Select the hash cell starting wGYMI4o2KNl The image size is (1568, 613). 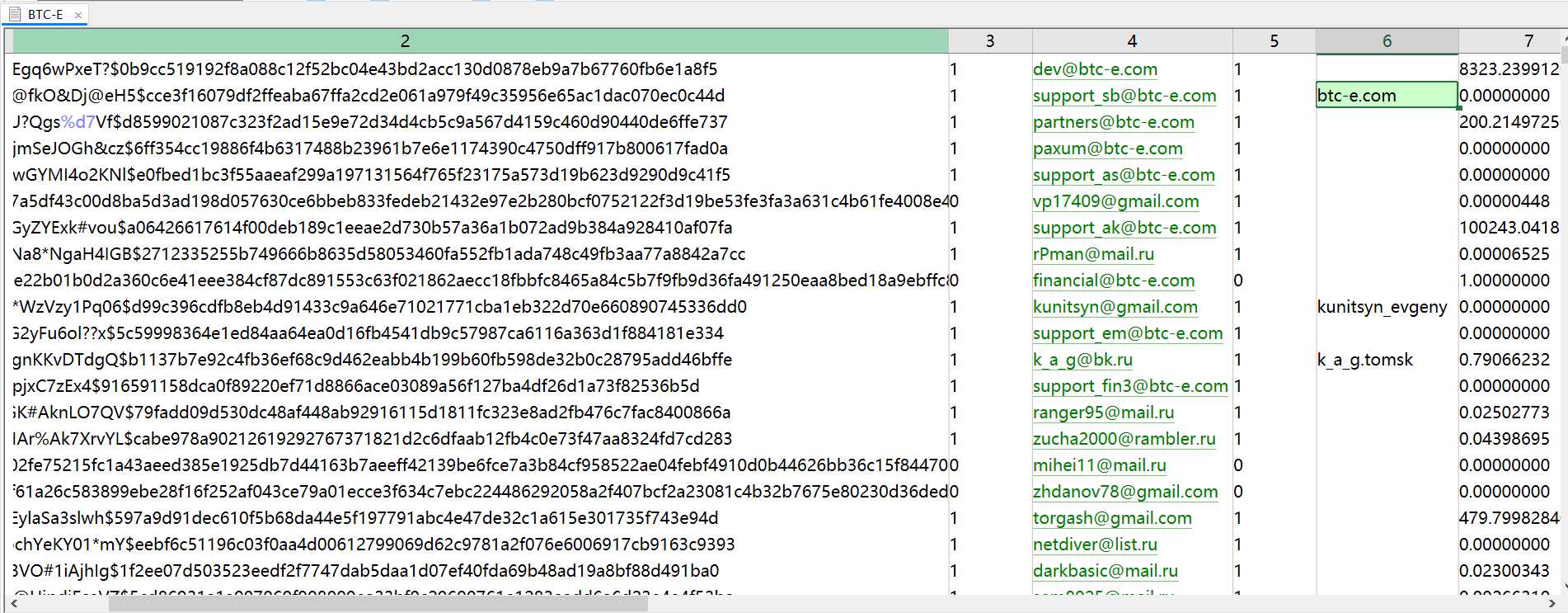481,175
